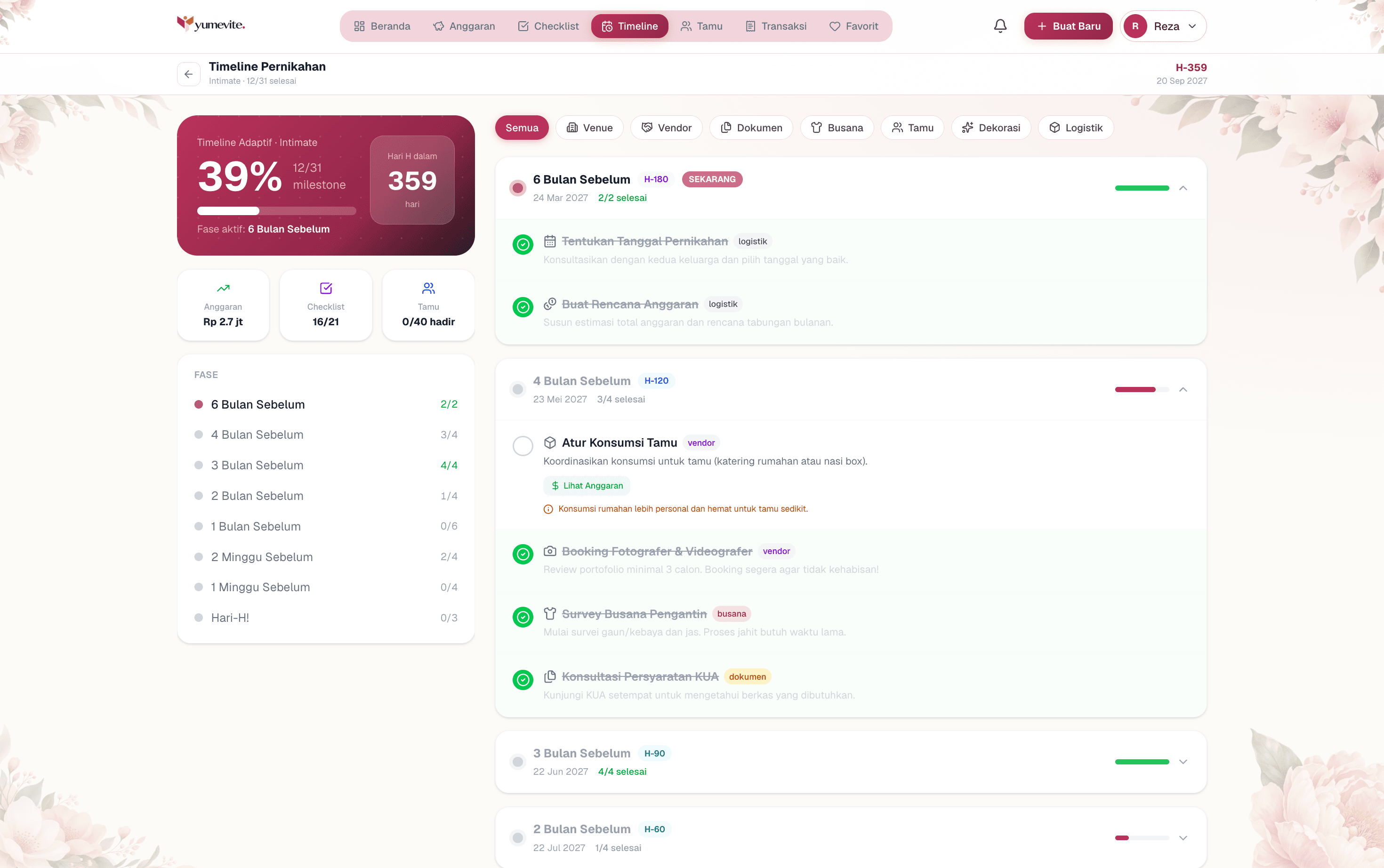Image resolution: width=1384 pixels, height=868 pixels.
Task: Select 3 Bulan Sebelum in Fase list
Action: [326, 465]
